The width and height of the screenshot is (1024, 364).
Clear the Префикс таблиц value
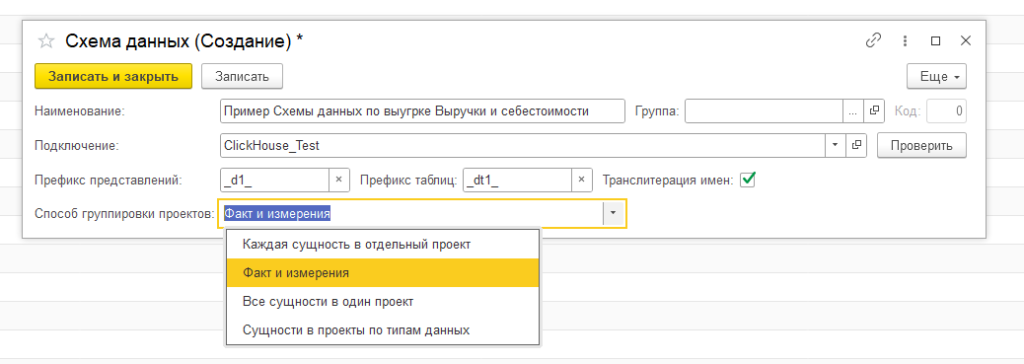click(x=582, y=180)
